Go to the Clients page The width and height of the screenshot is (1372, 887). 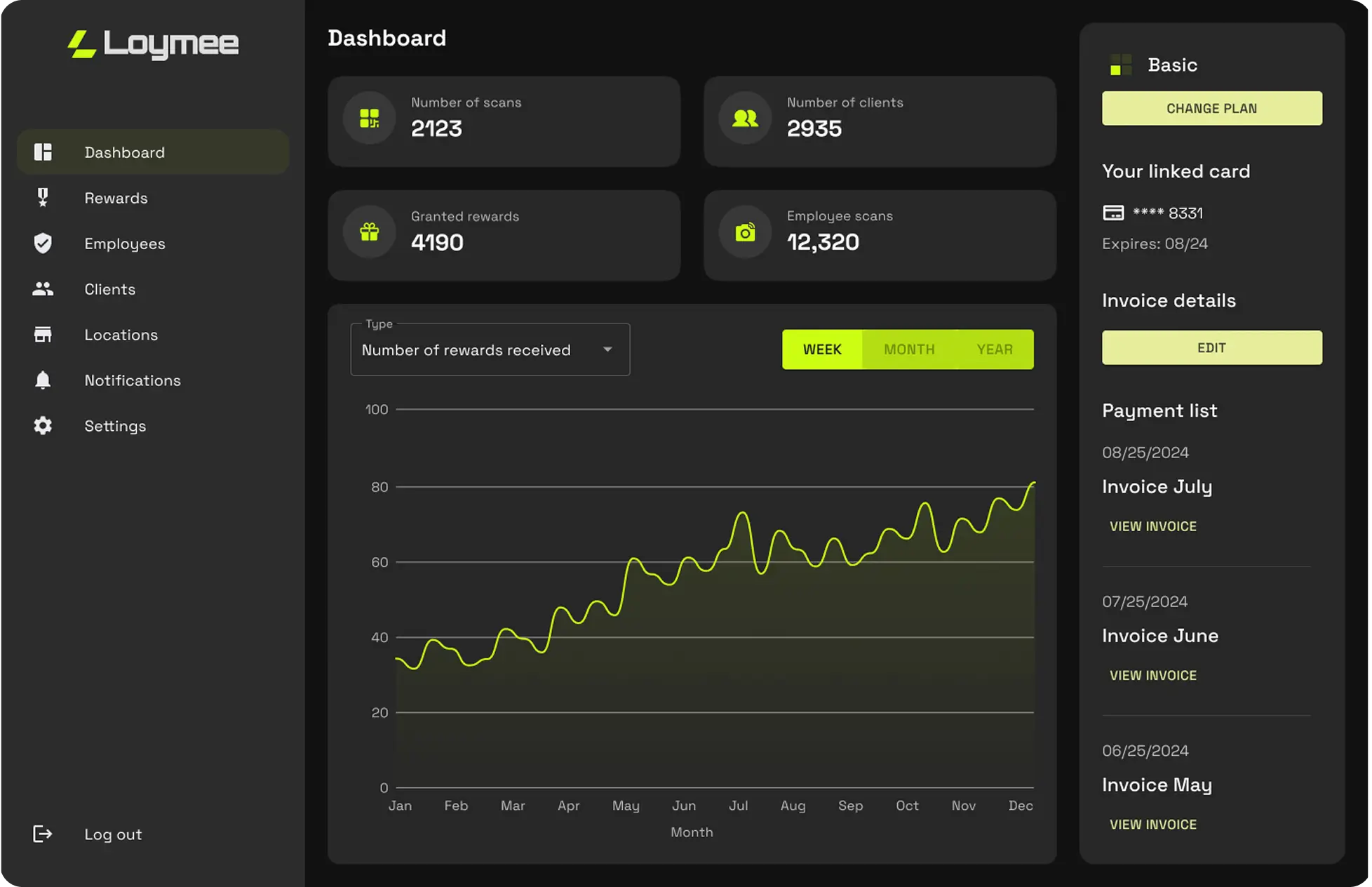(109, 289)
